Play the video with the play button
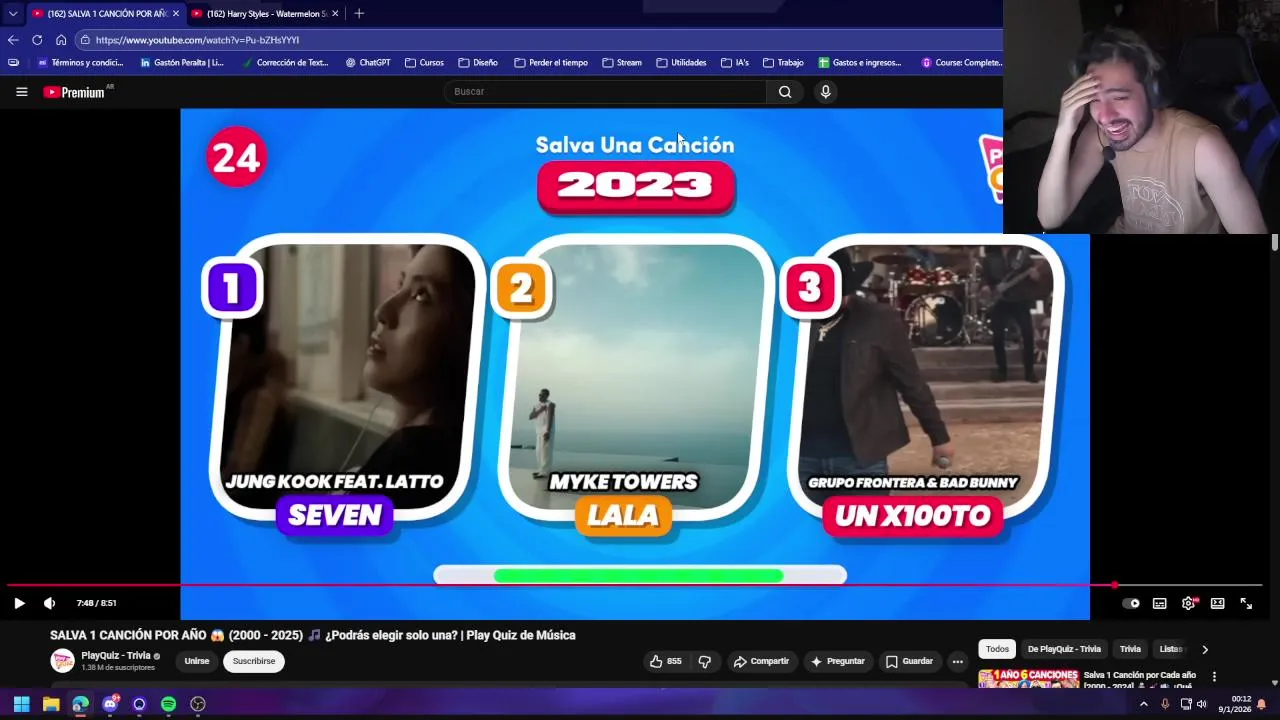This screenshot has height=720, width=1280. [19, 603]
